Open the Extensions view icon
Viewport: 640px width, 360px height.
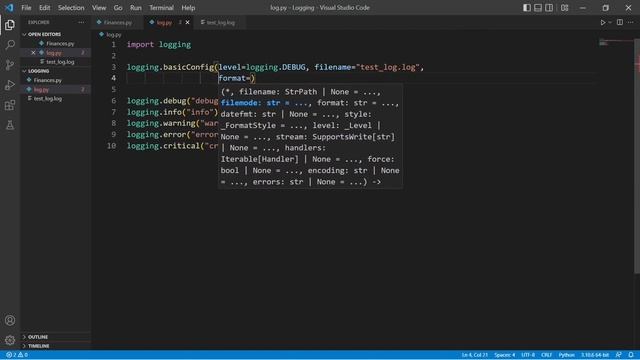coord(10,105)
